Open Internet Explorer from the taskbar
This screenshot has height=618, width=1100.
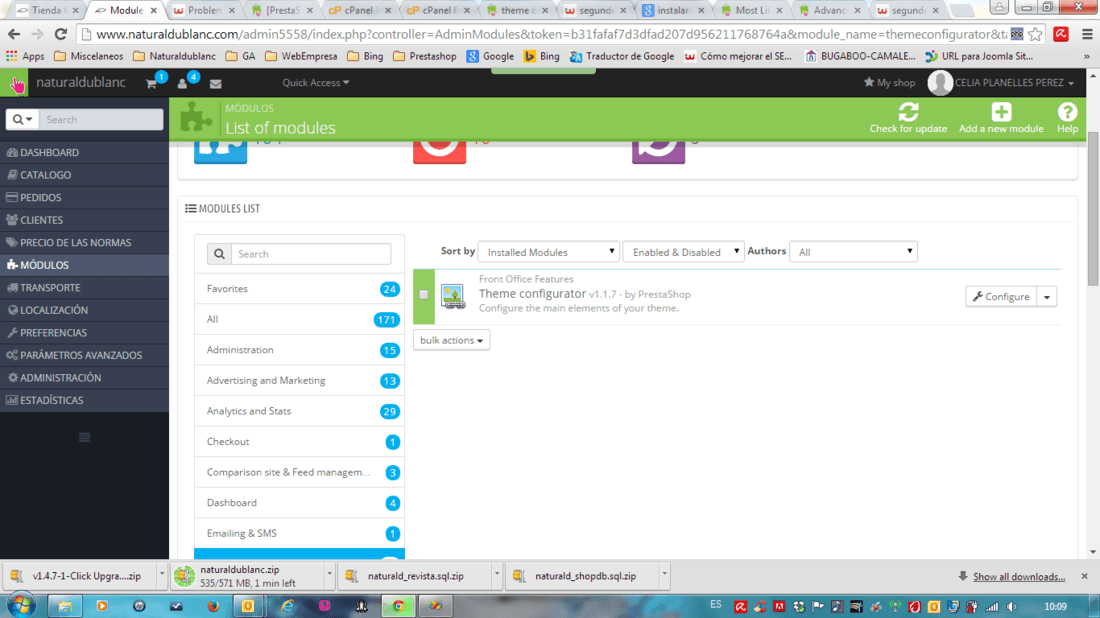287,606
